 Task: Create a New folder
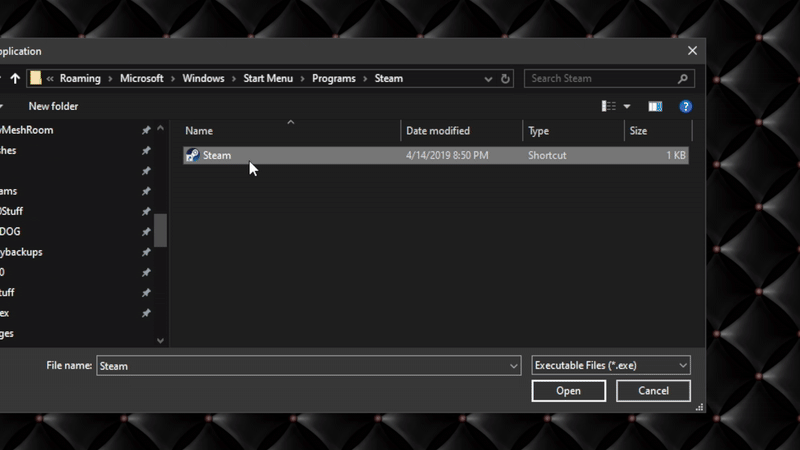[x=53, y=106]
